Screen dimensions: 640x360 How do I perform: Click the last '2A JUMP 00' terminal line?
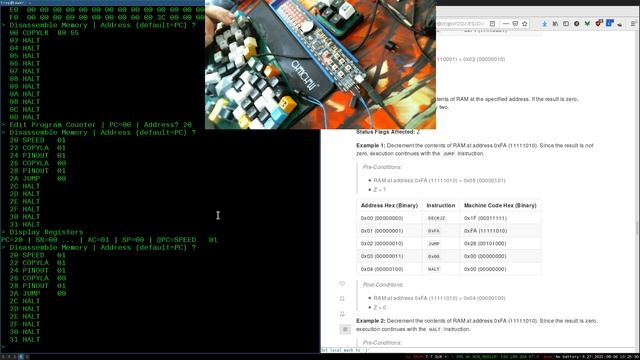[38, 293]
